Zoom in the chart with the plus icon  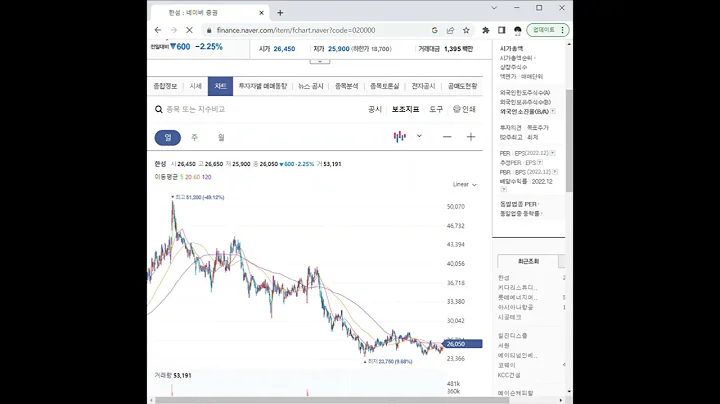pyautogui.click(x=471, y=137)
